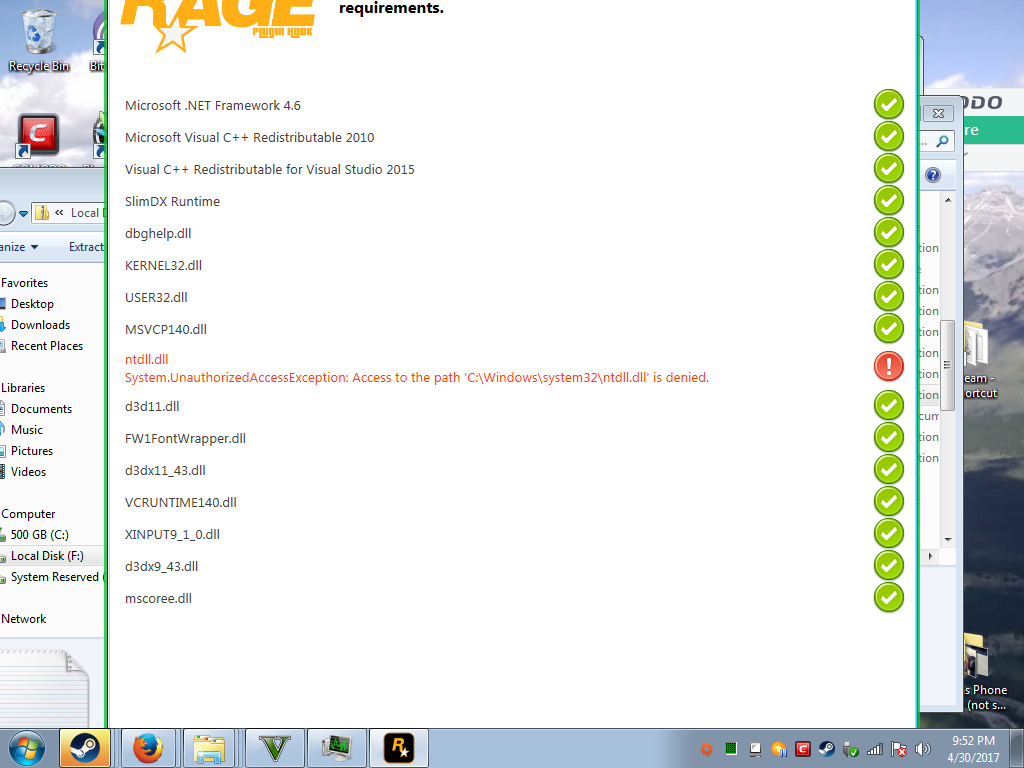Image resolution: width=1024 pixels, height=768 pixels.
Task: Open the recent pages dropdown arrow in Explorer
Action: pos(24,214)
